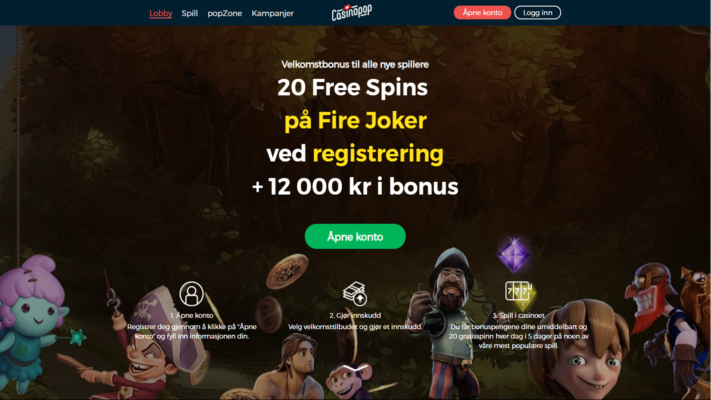Click the '20 Free Spins' headline
Image resolution: width=711 pixels, height=400 pixels.
pos(352,88)
